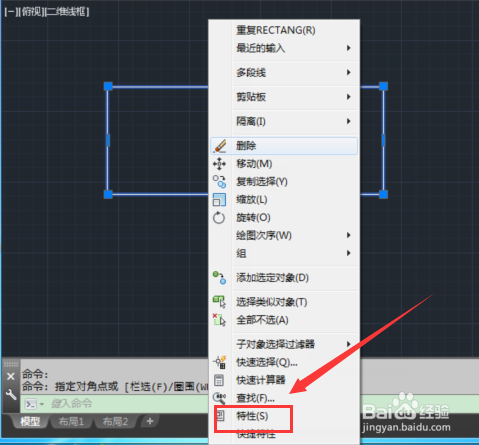Screen dimensions: 479x445
Task: Click the eraser icon beside 删除
Action: pos(220,146)
